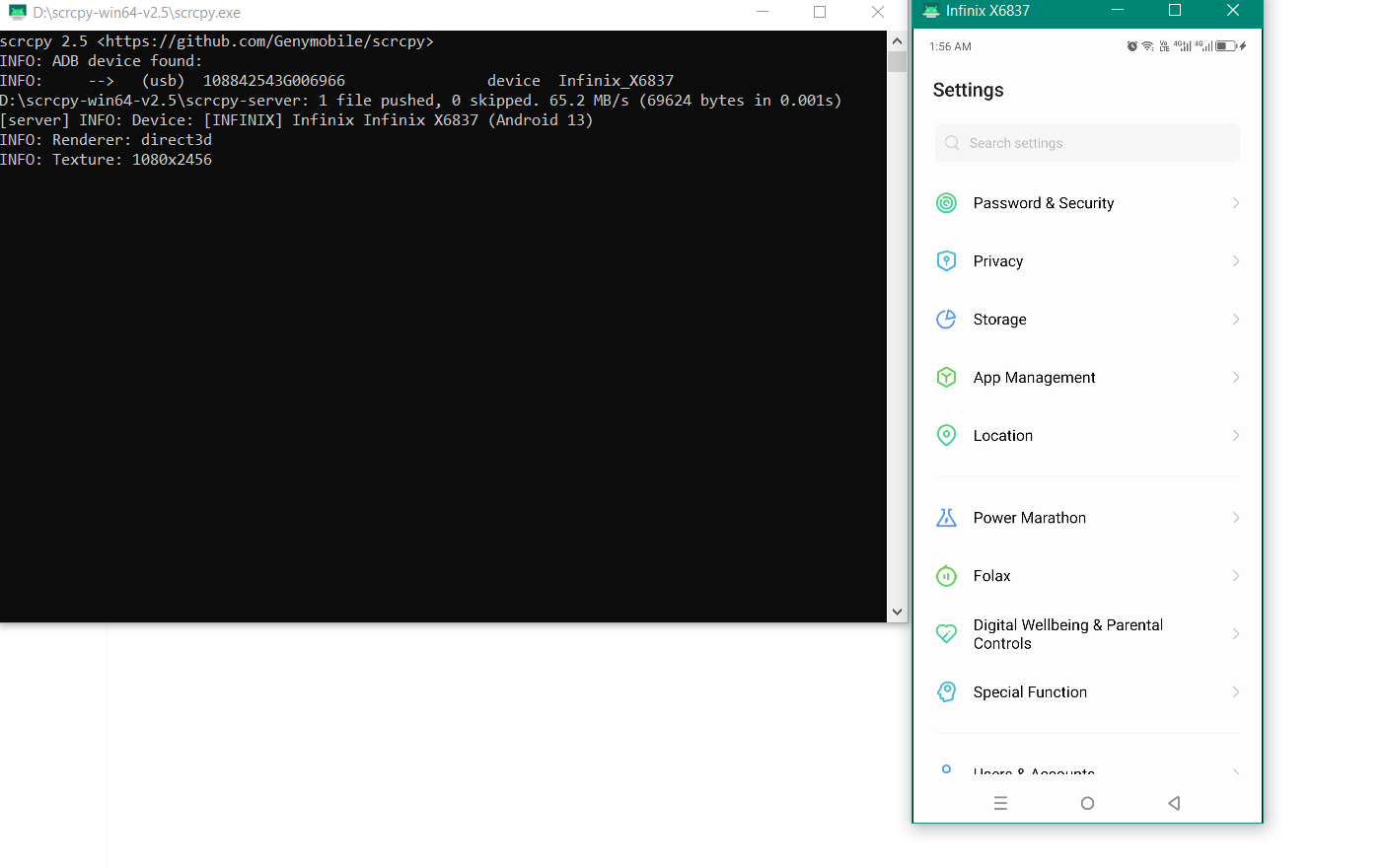Open Password & Security chevron arrow
Viewport: 1385px width, 868px height.
tap(1236, 203)
